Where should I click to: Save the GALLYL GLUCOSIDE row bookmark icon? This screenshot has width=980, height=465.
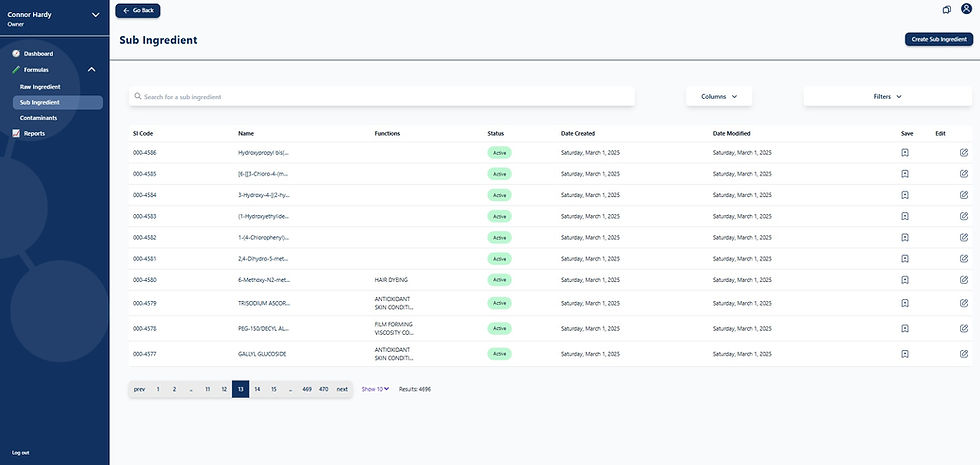pos(904,354)
